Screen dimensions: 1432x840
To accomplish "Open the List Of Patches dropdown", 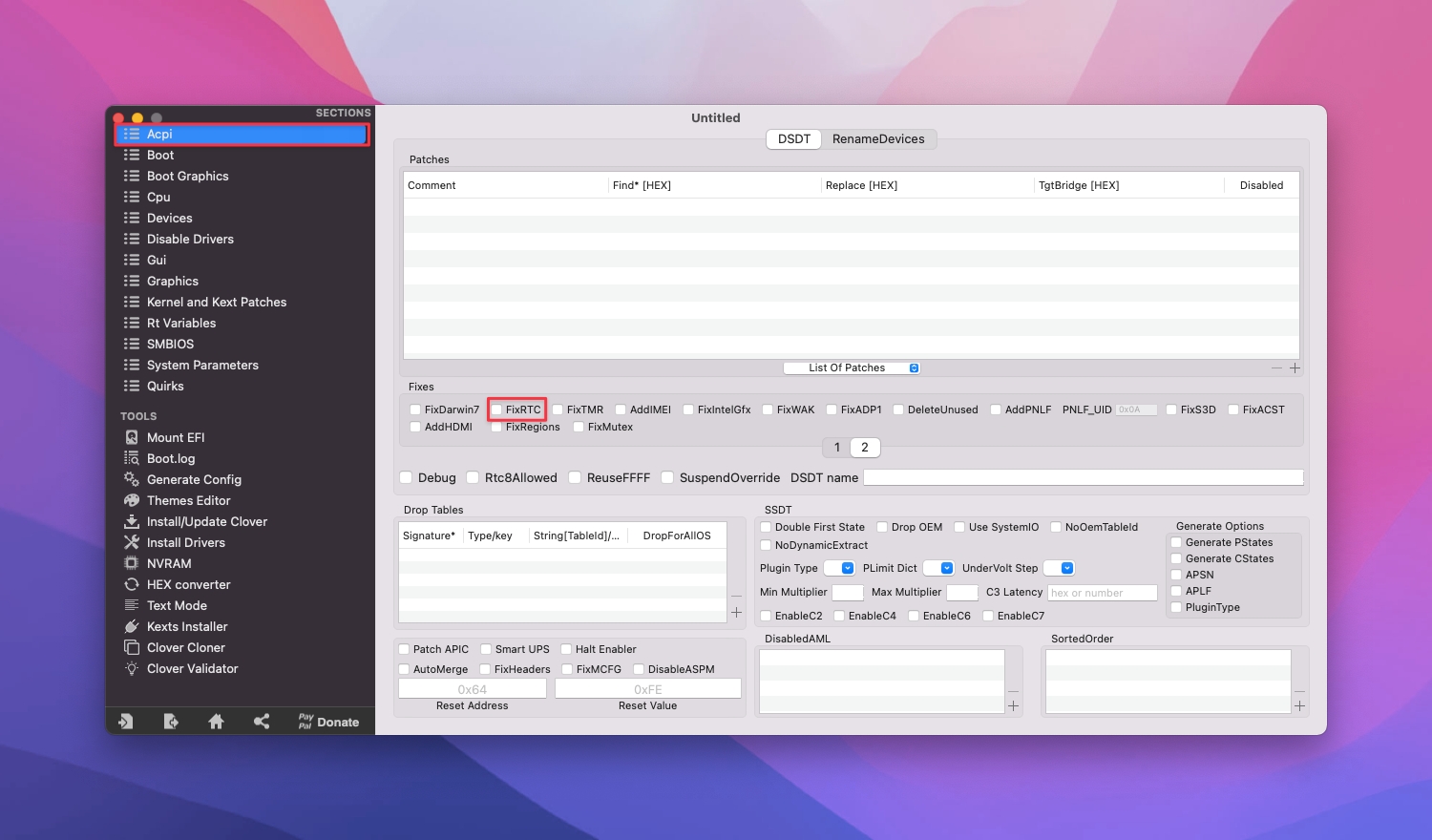I will pos(851,367).
